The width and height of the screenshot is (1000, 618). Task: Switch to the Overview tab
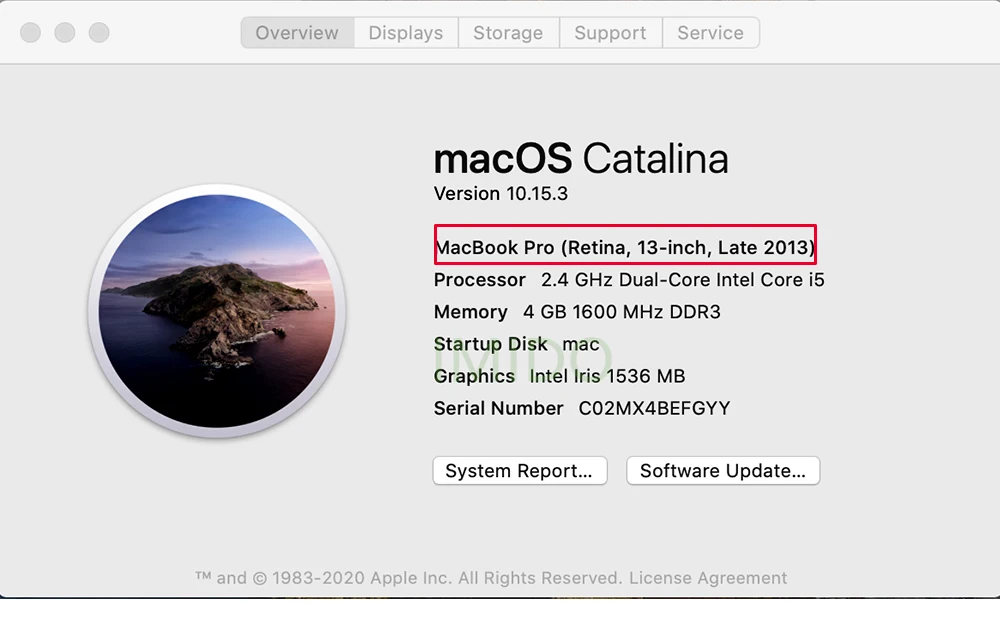[297, 33]
